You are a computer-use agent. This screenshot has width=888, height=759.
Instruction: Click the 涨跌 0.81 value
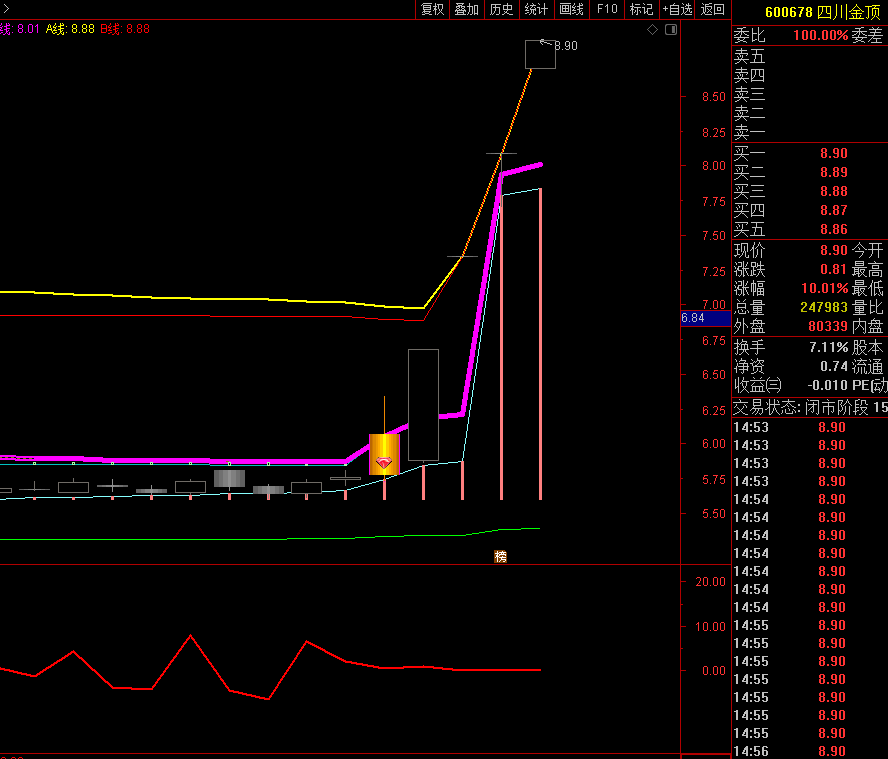point(834,269)
